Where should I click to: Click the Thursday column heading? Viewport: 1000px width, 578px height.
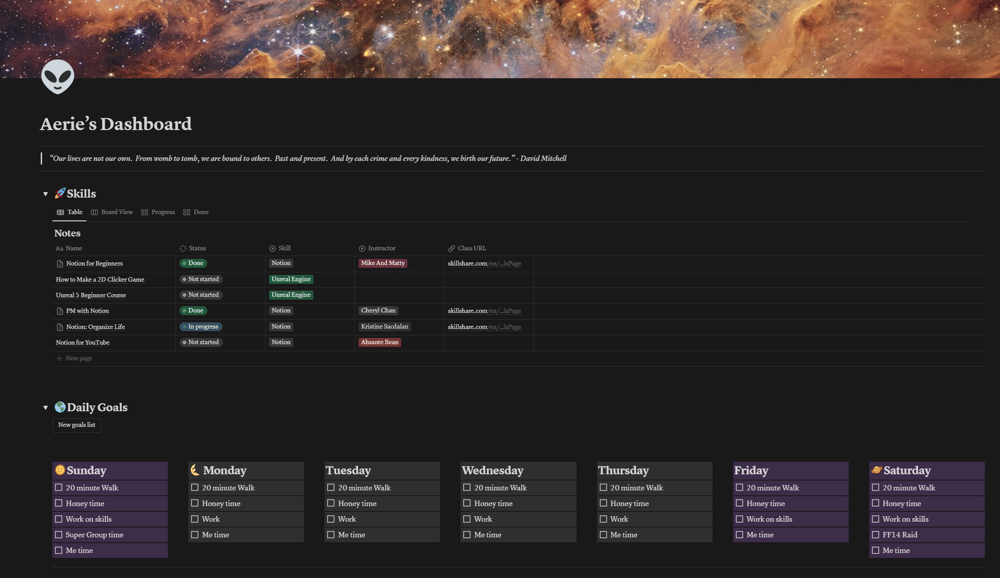[x=623, y=470]
